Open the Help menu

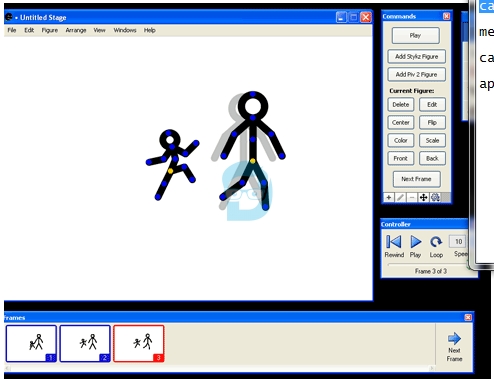150,30
